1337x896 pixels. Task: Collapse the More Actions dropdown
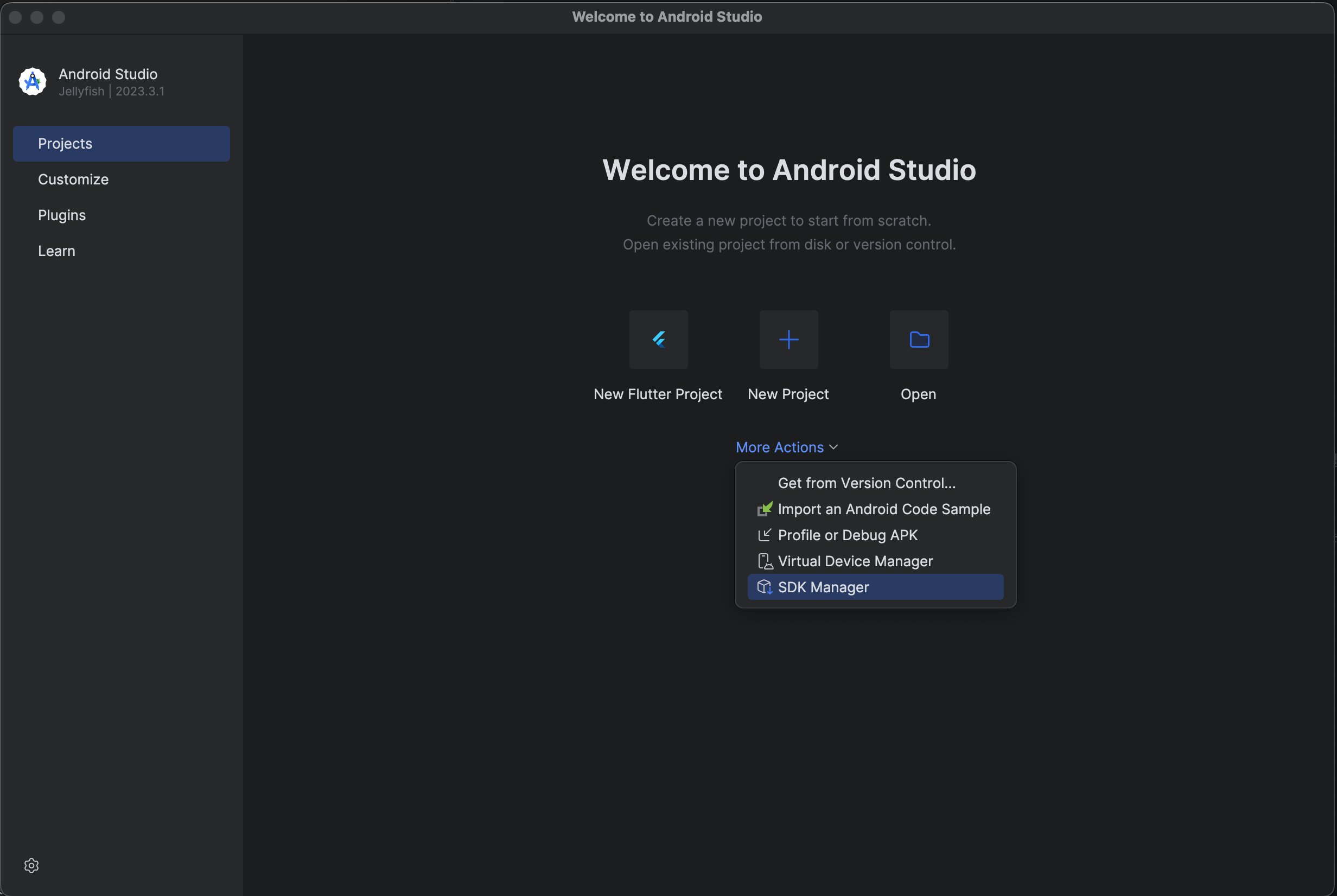click(x=787, y=447)
